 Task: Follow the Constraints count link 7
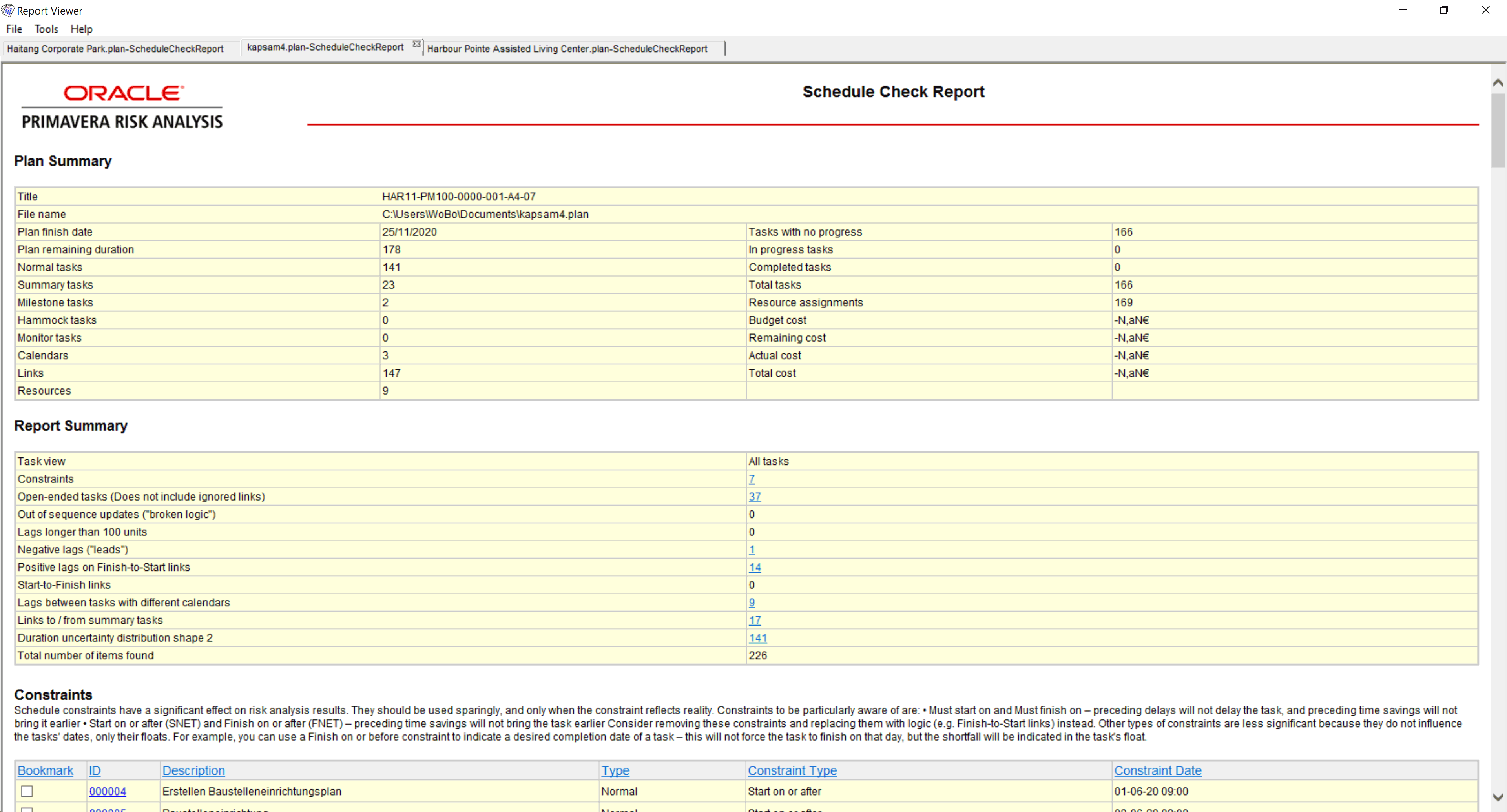(x=751, y=479)
